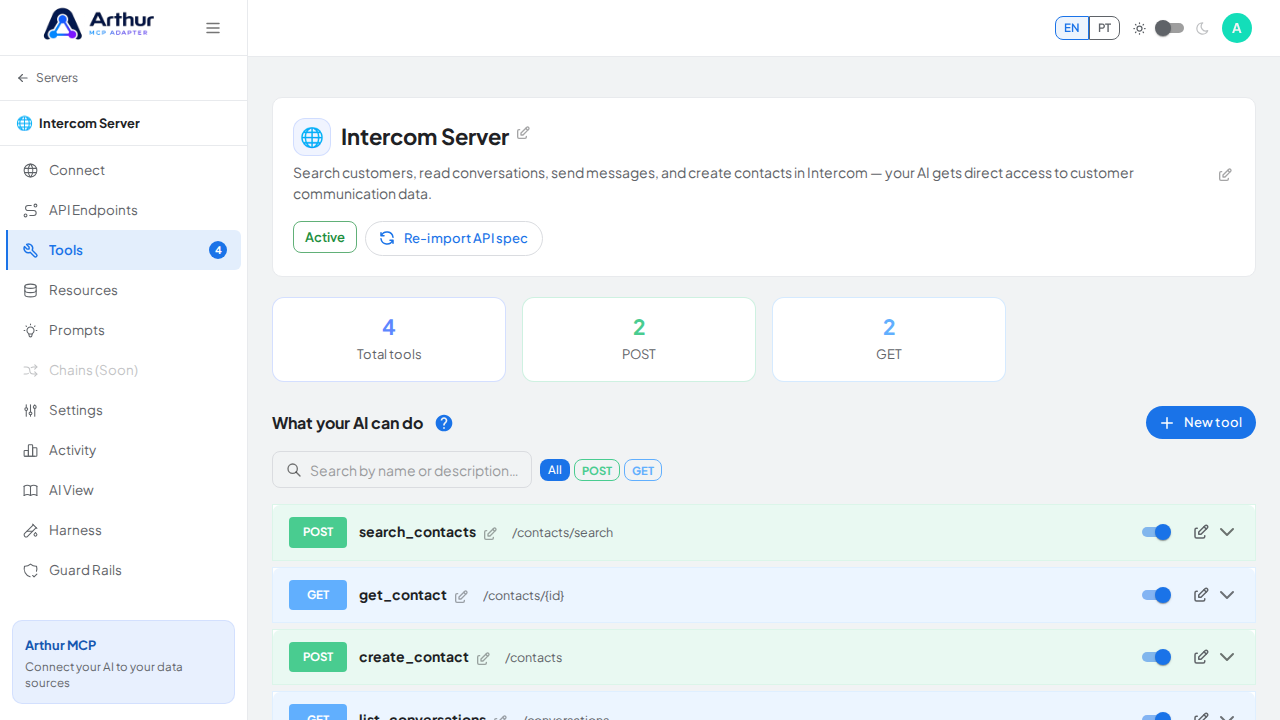Click the Arthur MCP Adapter logo

click(x=99, y=24)
